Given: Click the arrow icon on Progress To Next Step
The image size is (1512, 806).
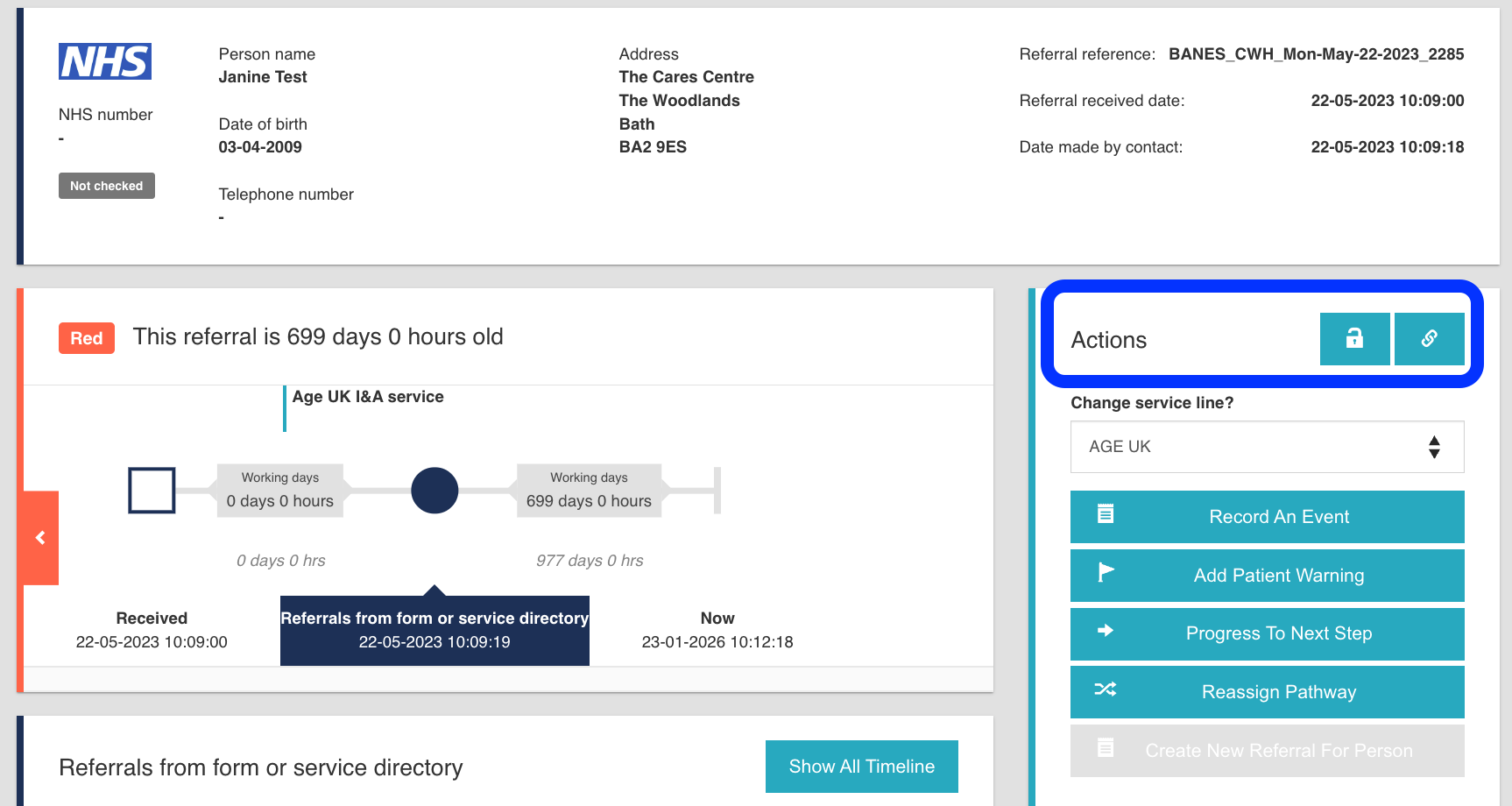Looking at the screenshot, I should pyautogui.click(x=1106, y=631).
